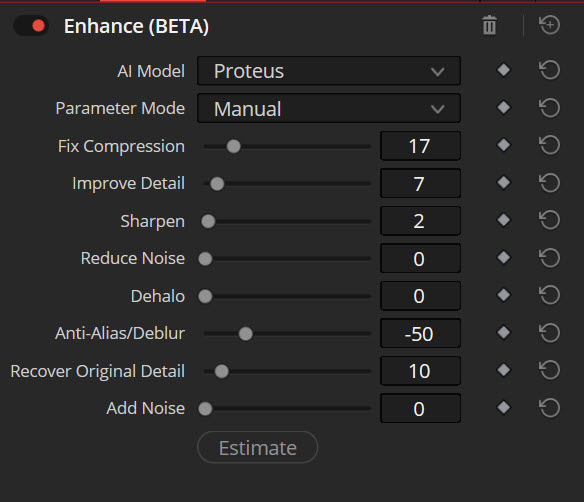Reset Parameter Mode to default
Viewport: 584px width, 502px height.
(x=549, y=108)
